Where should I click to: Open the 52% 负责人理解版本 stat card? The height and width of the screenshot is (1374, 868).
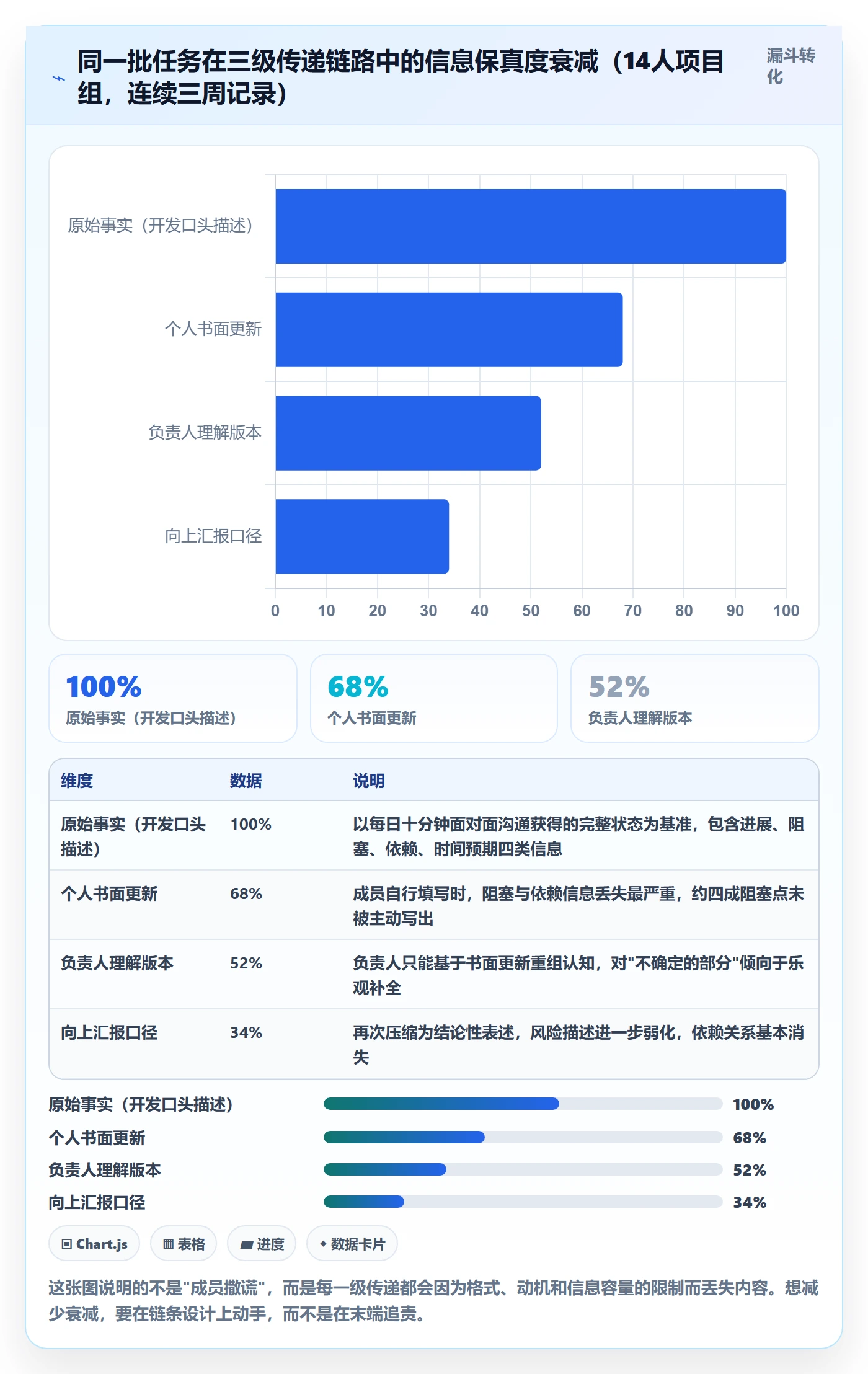(x=695, y=698)
